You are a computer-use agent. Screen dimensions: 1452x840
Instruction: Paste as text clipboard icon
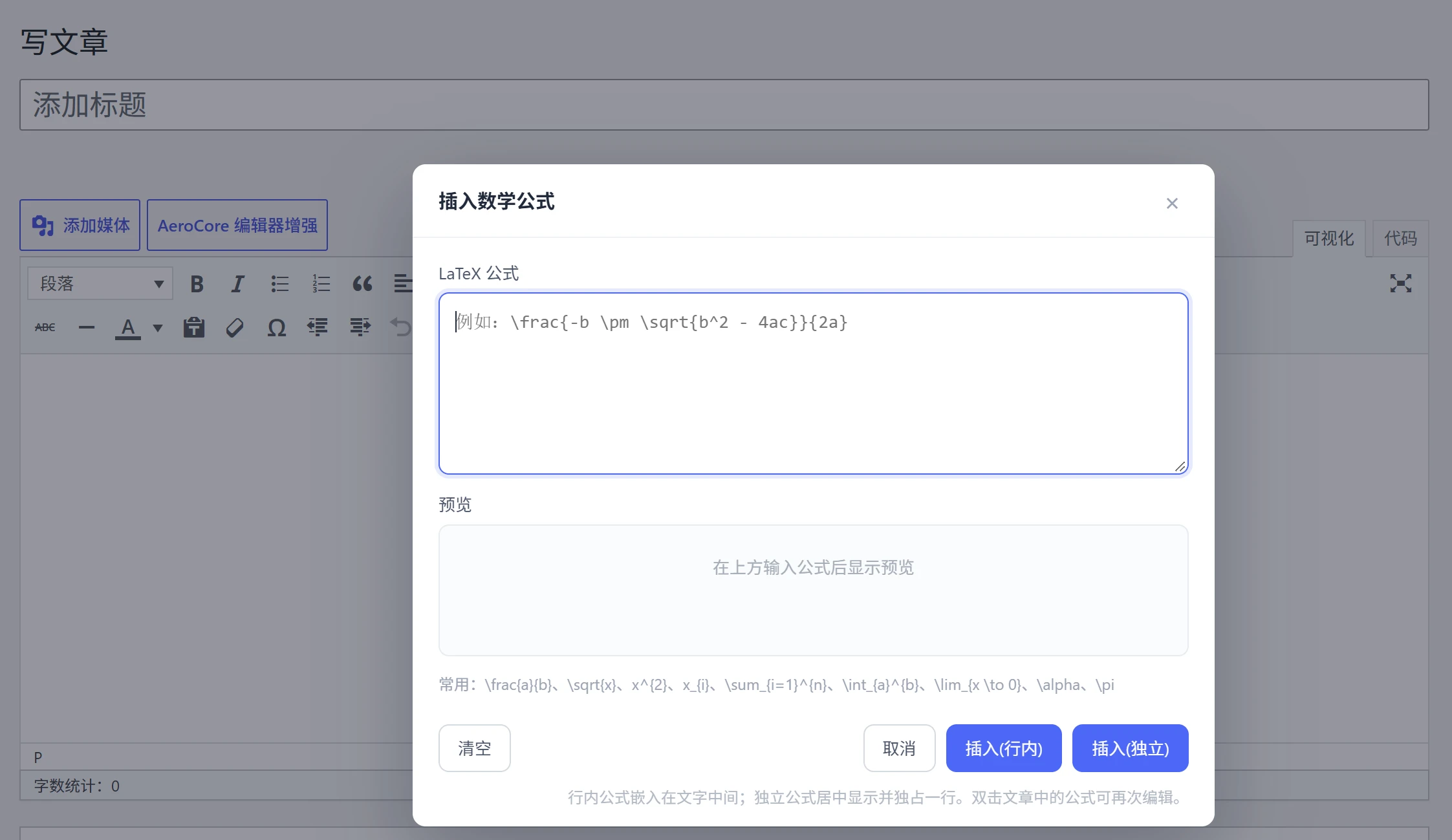pos(194,328)
